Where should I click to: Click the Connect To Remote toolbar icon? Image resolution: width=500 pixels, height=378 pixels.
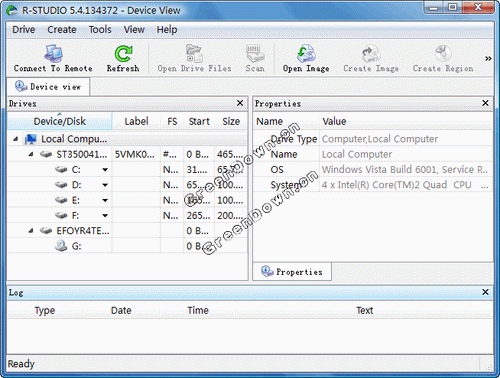pyautogui.click(x=53, y=53)
